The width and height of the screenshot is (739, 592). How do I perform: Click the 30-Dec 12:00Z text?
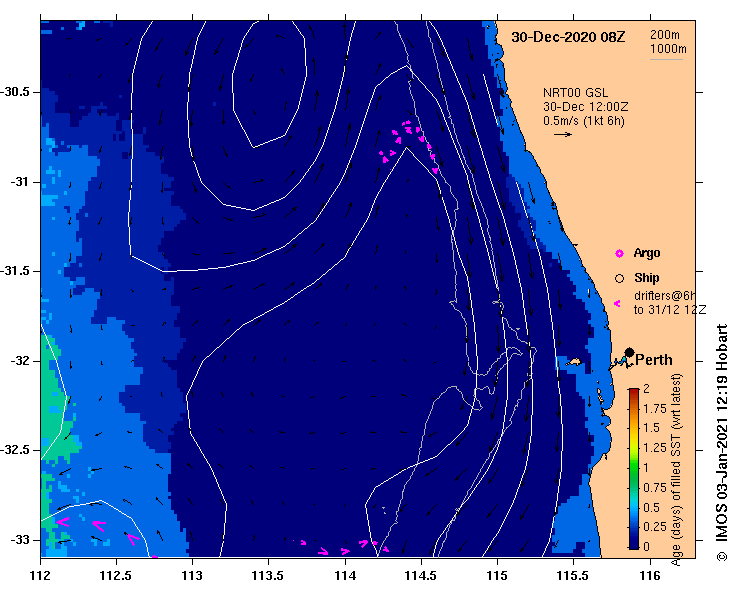pyautogui.click(x=585, y=107)
